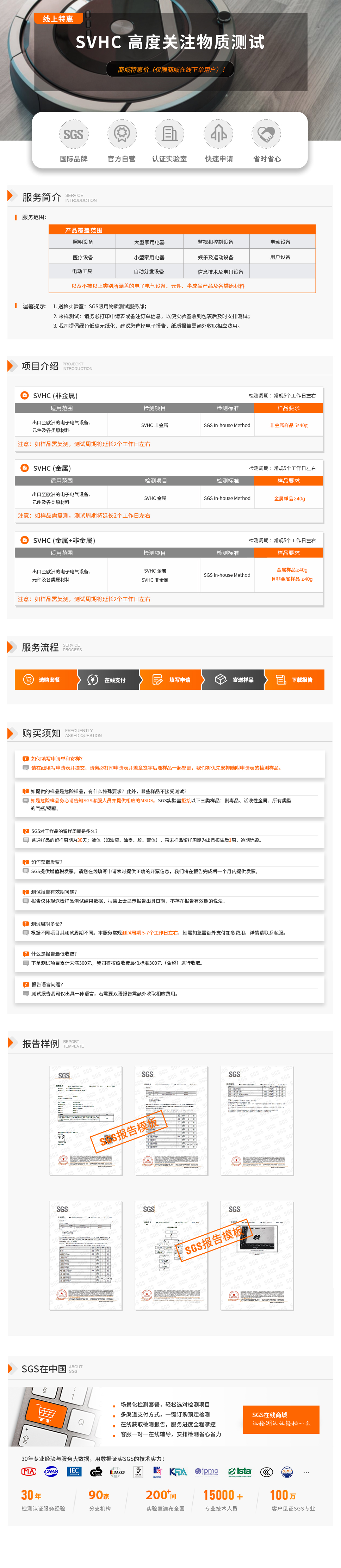Click the CNAS accreditation logo

point(52,1471)
